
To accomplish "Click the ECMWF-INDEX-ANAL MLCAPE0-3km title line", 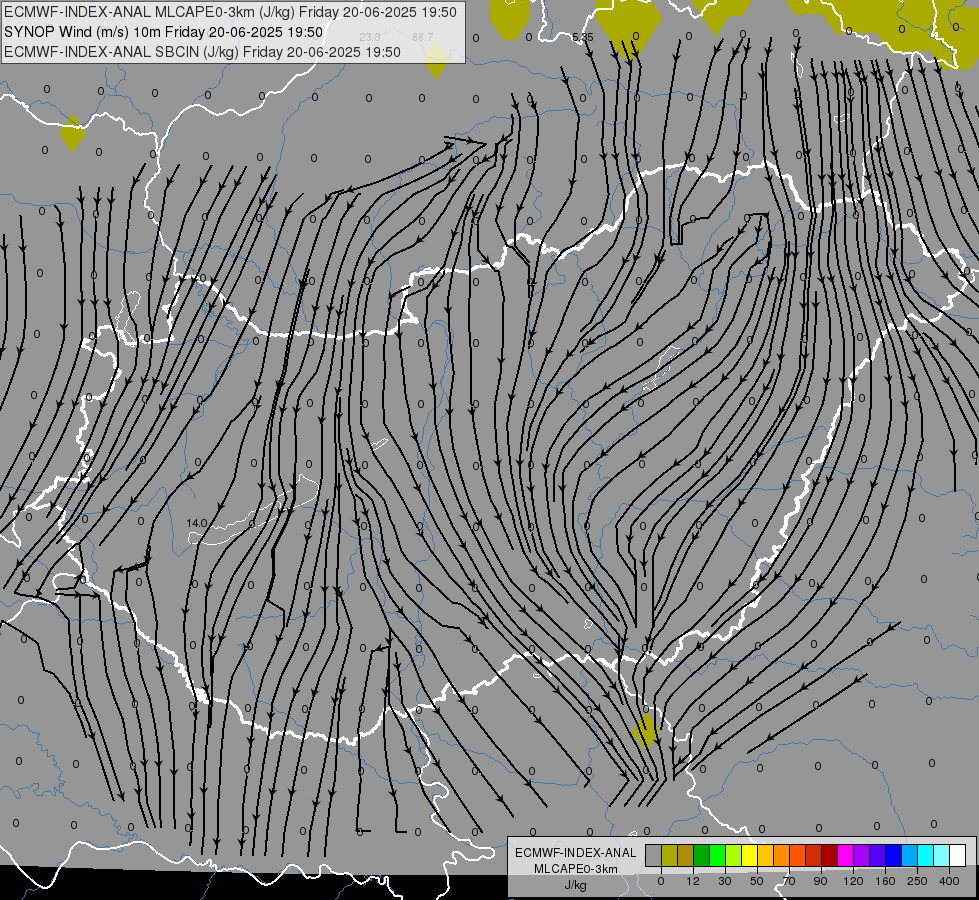I will 230,12.
